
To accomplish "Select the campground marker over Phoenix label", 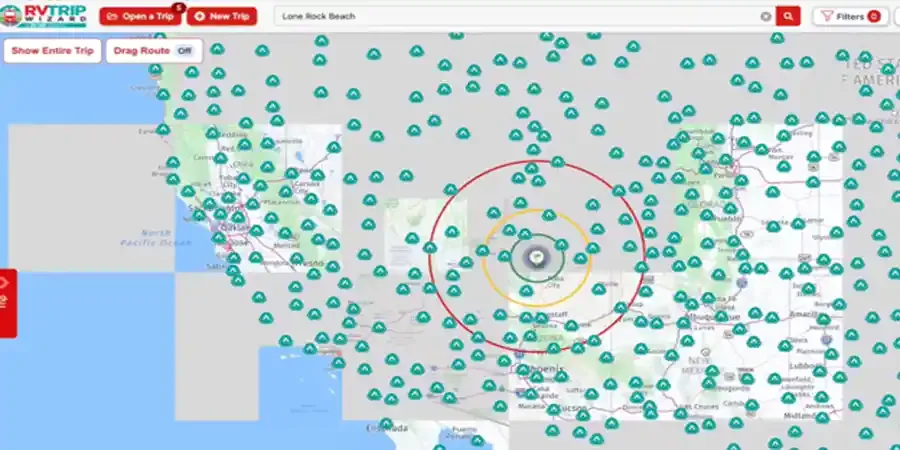I will [x=522, y=370].
